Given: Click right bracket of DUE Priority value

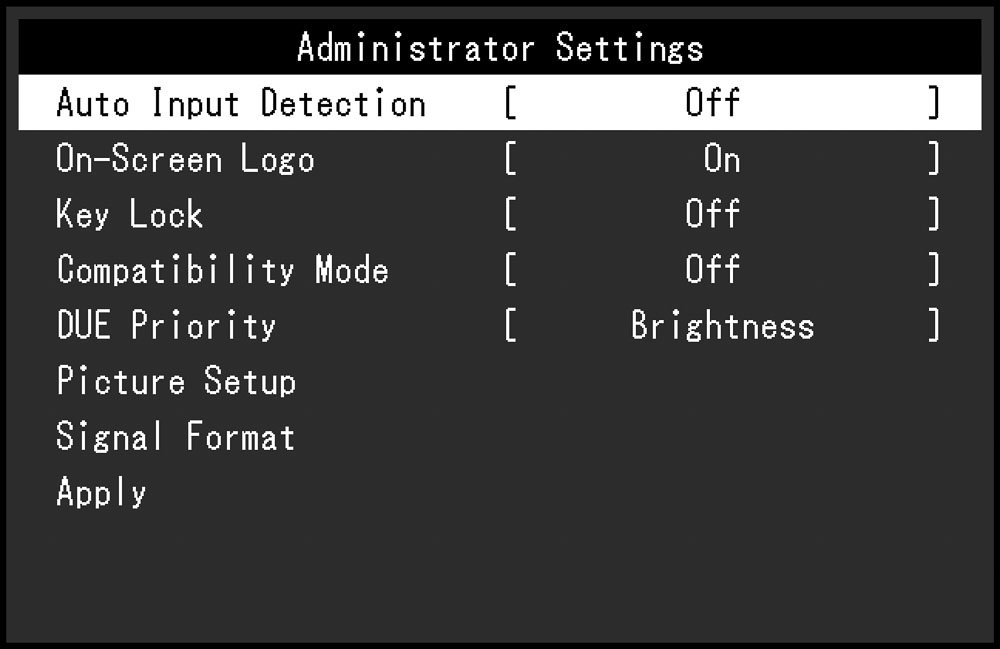Looking at the screenshot, I should (934, 325).
